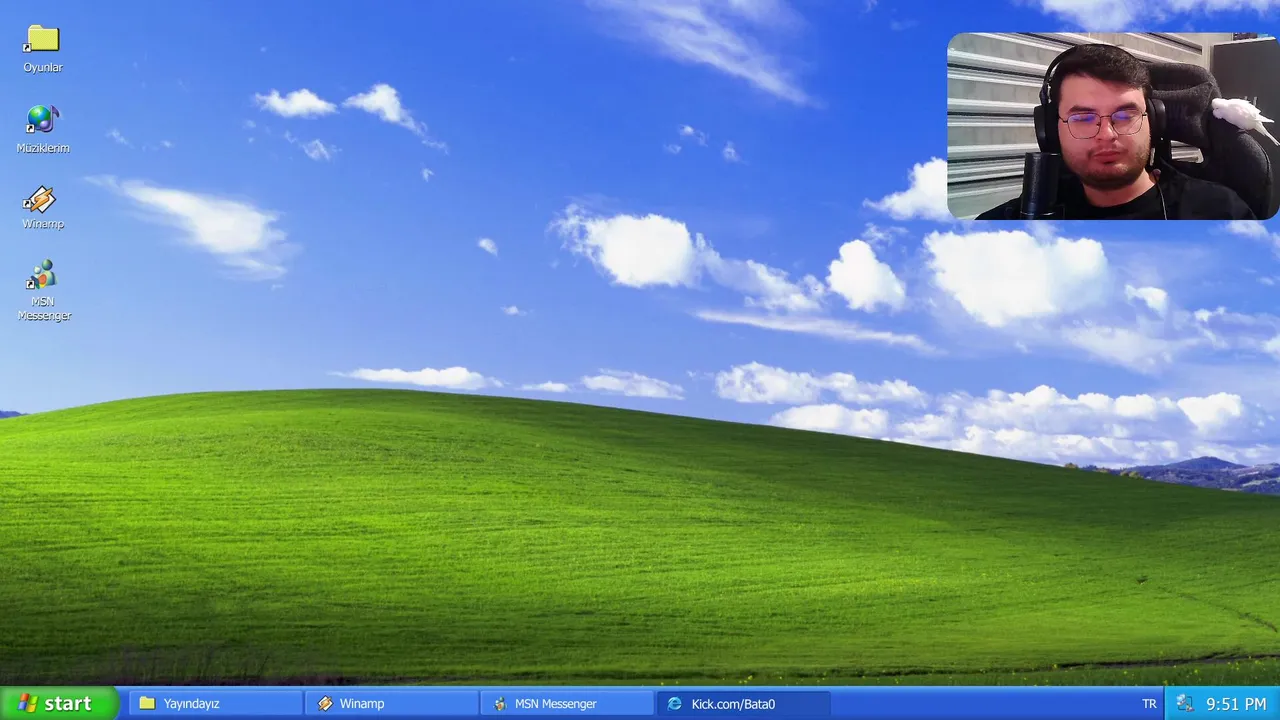Switch to the Yayındayız taskbar window
Image resolution: width=1280 pixels, height=720 pixels.
coord(215,704)
